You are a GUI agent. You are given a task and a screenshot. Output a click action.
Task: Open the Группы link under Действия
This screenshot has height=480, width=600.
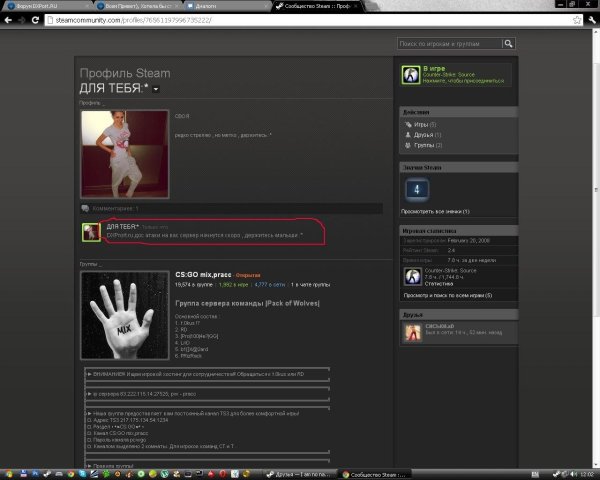click(x=428, y=144)
